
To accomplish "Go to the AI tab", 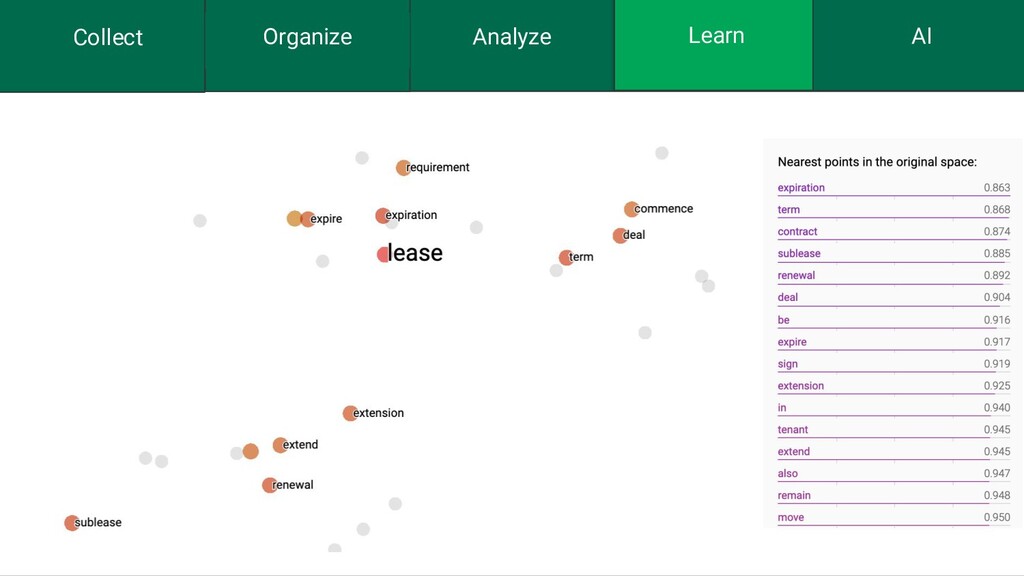I will click(921, 38).
